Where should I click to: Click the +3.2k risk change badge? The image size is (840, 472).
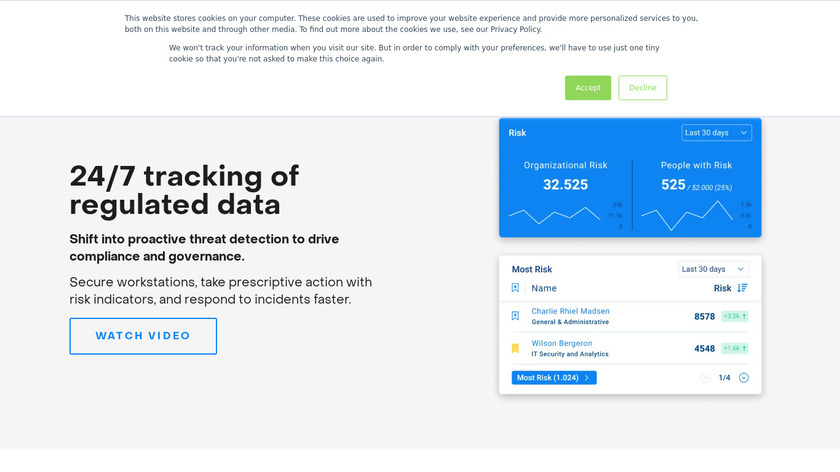click(x=735, y=316)
